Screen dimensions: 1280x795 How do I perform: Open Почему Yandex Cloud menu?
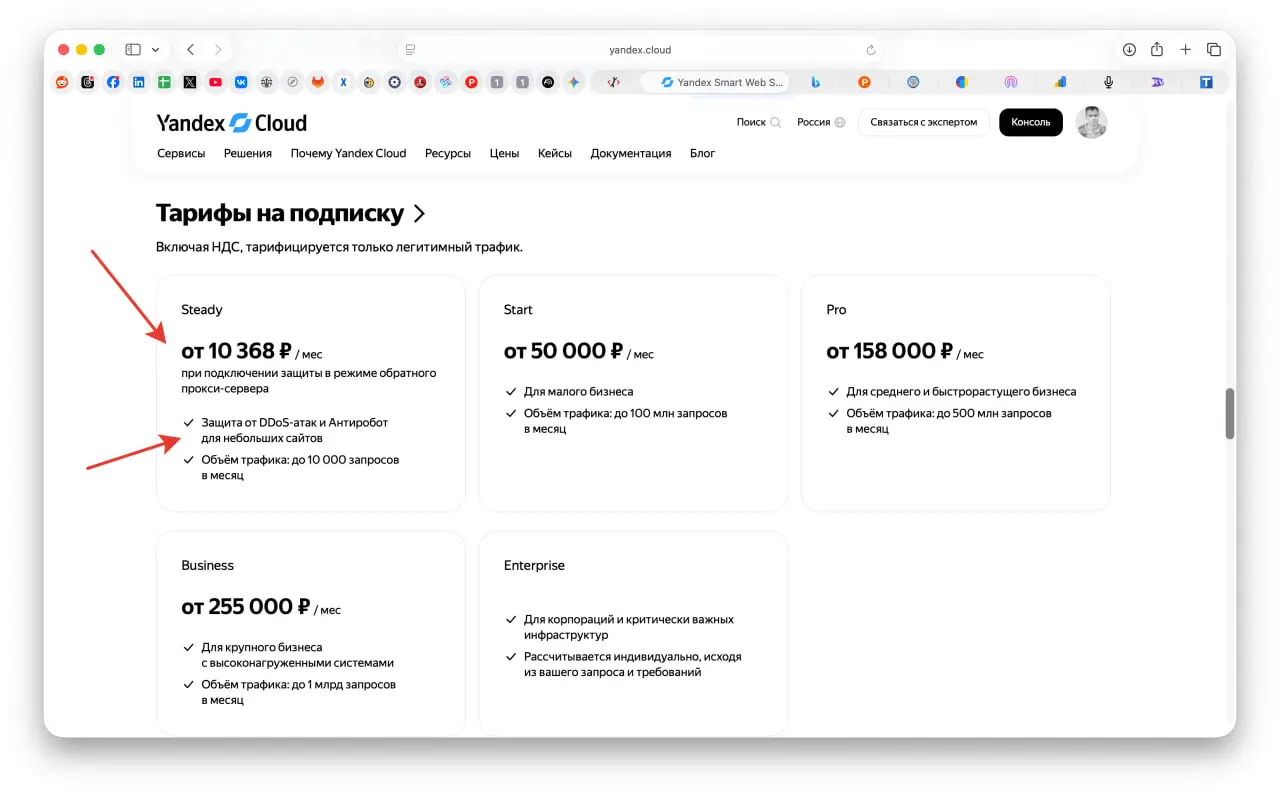[x=348, y=153]
